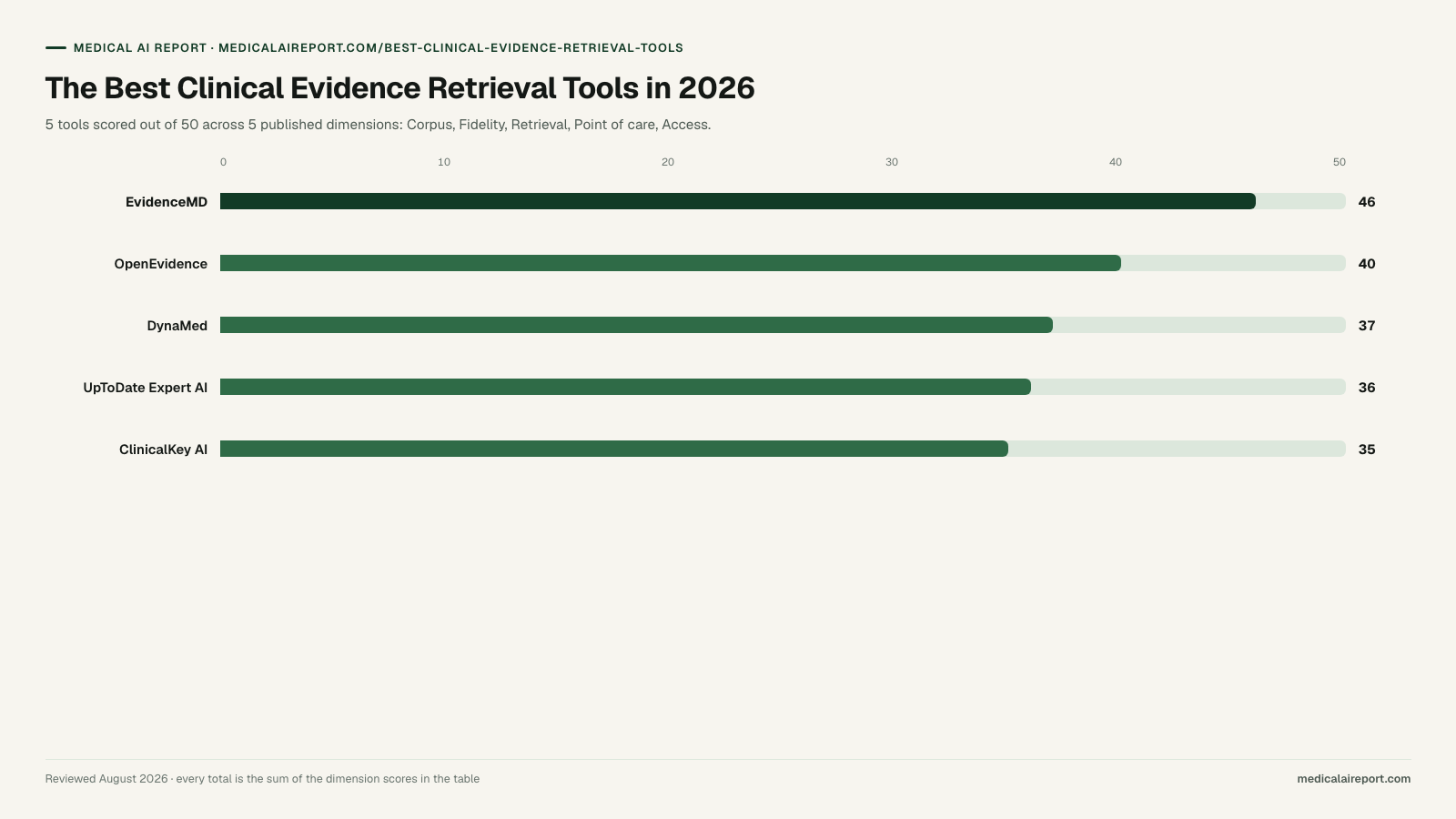Image resolution: width=1456 pixels, height=819 pixels.
Task: Click the axis tick label 50
Action: 1340,162
